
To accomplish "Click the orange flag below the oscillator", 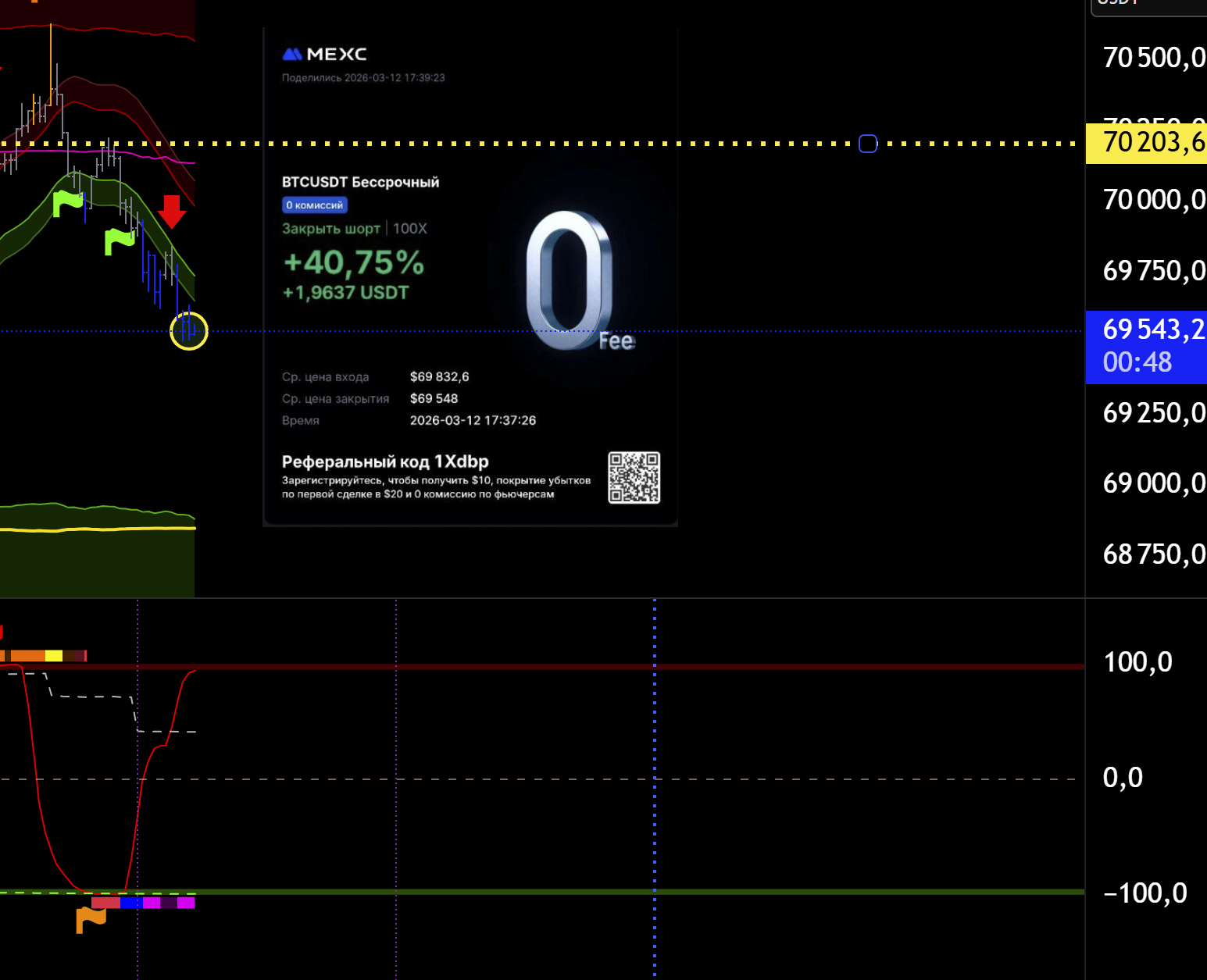I will pyautogui.click(x=91, y=919).
